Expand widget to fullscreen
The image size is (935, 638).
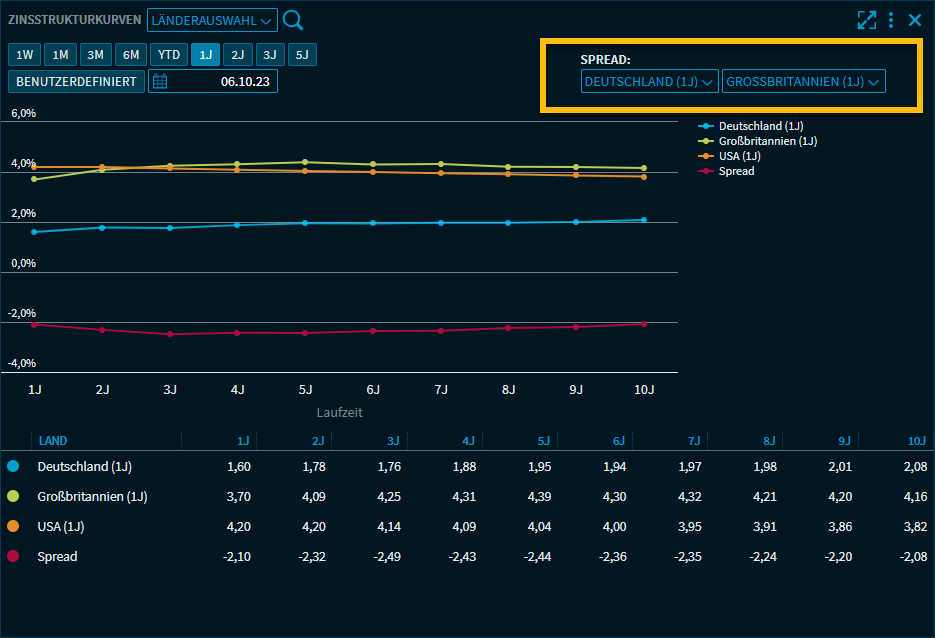click(866, 20)
